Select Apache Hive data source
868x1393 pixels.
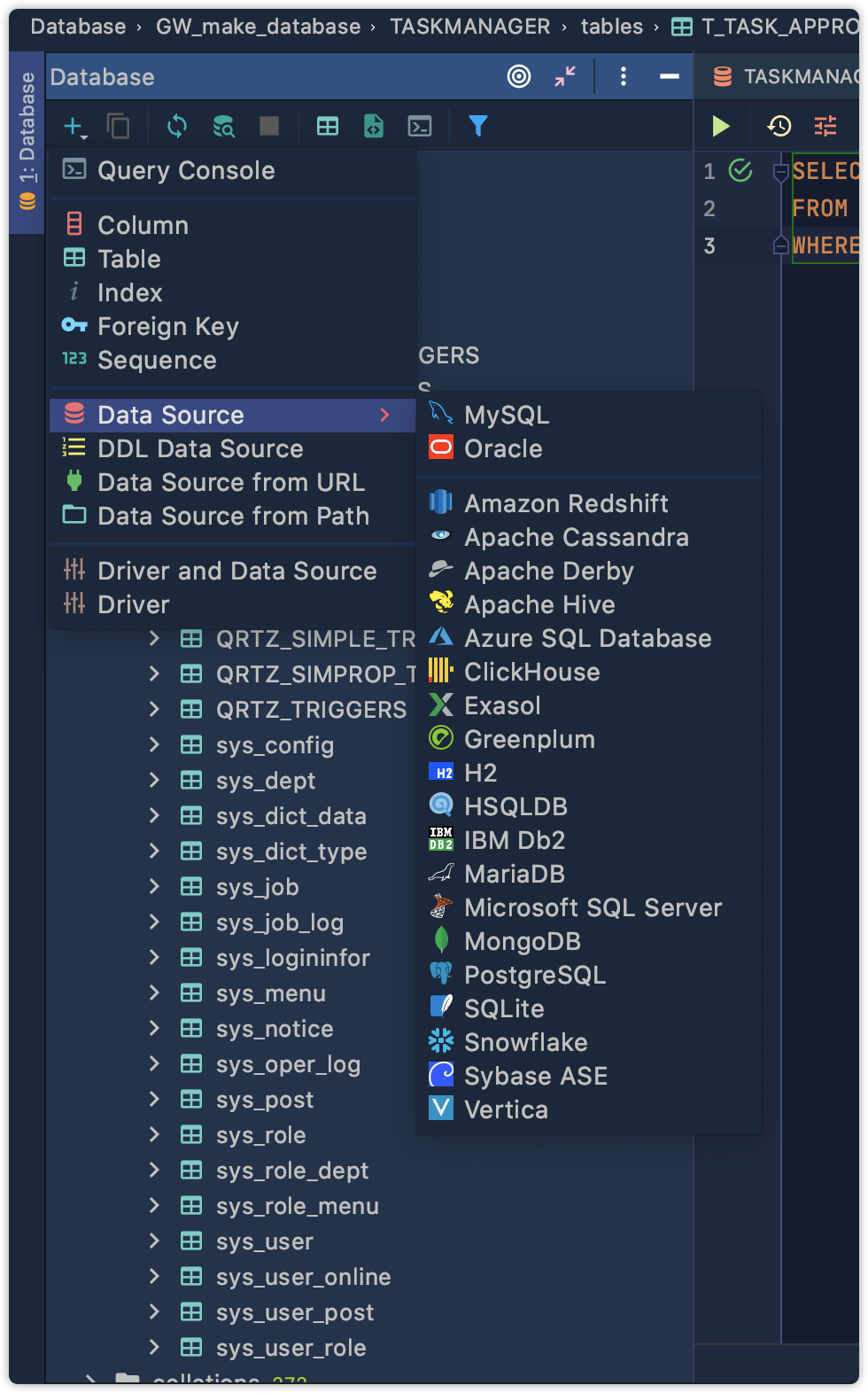589,604
